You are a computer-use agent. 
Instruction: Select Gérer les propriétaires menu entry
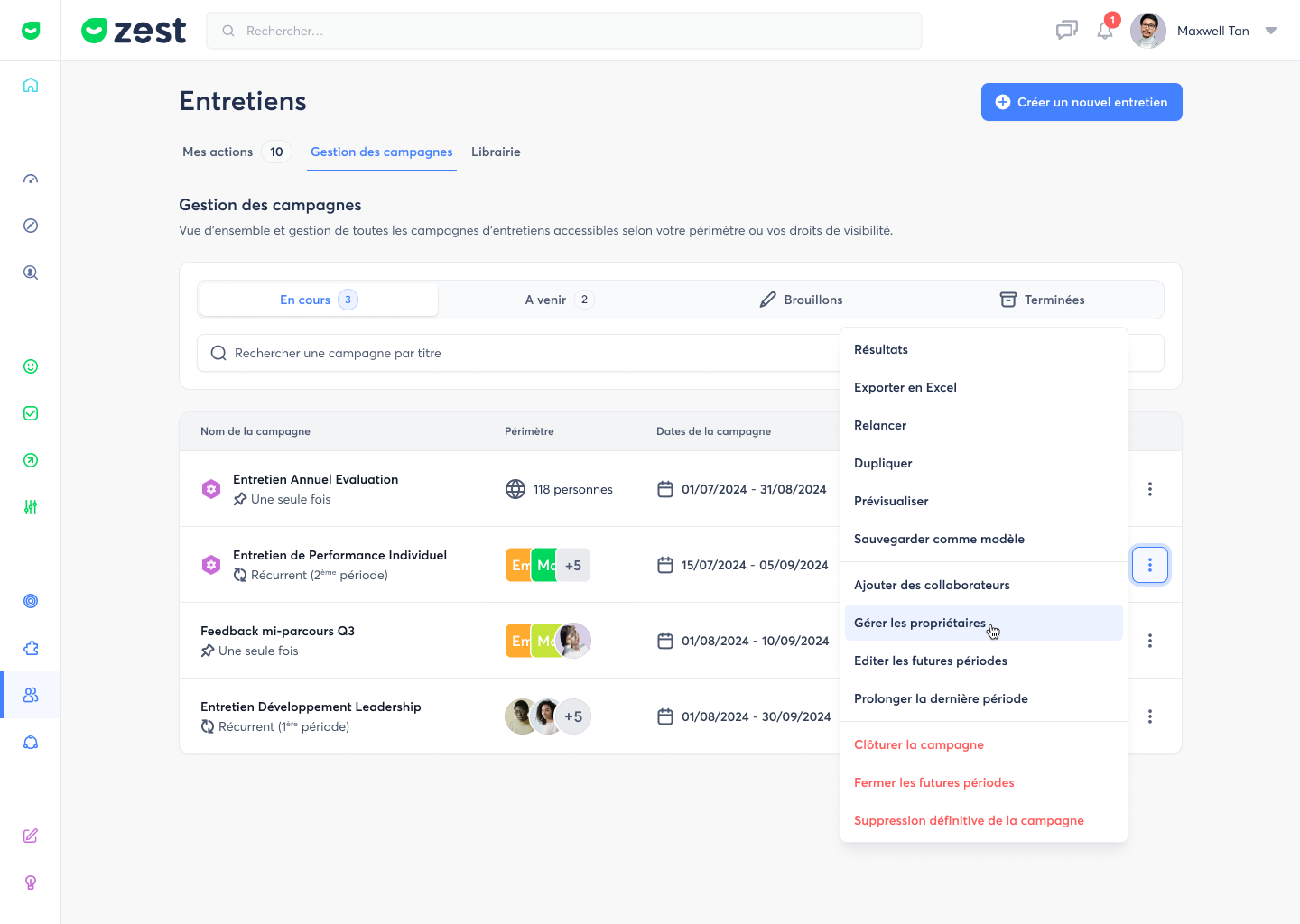pyautogui.click(x=919, y=623)
